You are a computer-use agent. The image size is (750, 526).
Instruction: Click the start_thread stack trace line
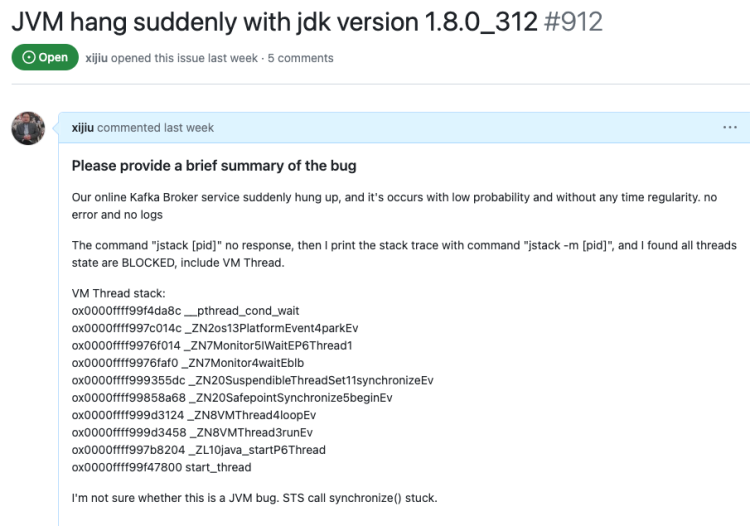161,467
